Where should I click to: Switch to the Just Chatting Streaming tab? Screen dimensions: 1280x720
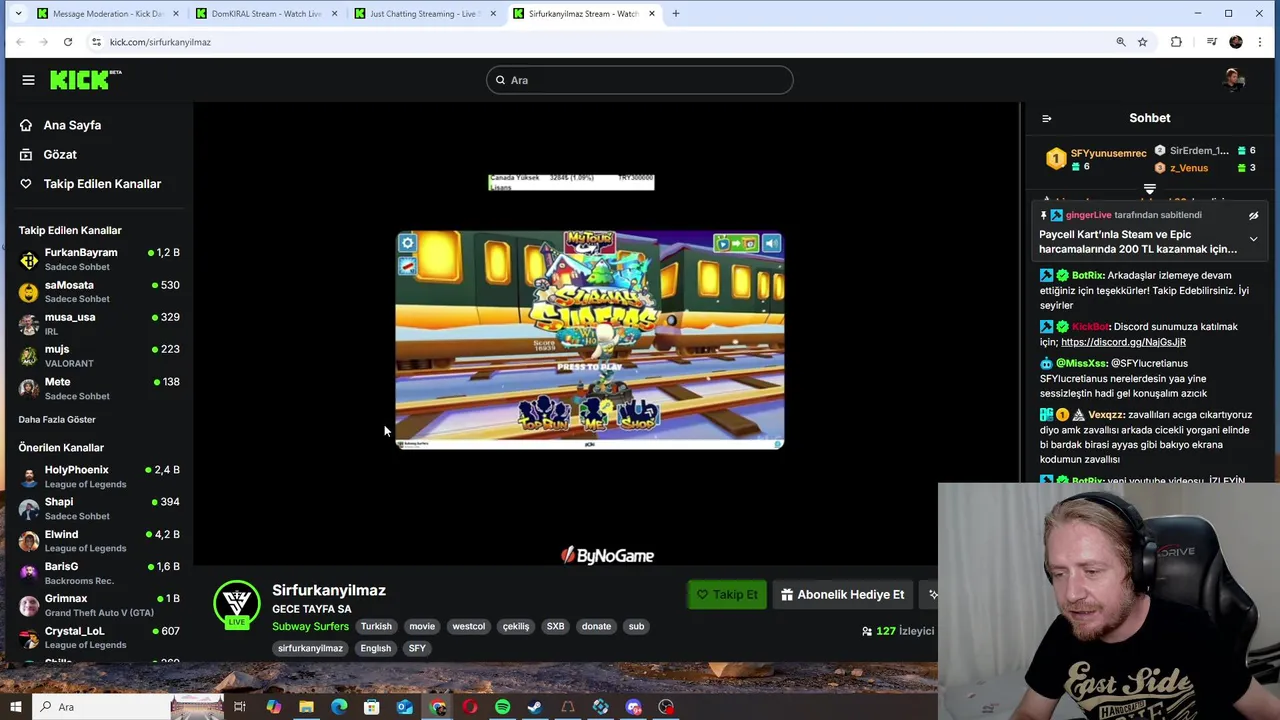(x=425, y=14)
